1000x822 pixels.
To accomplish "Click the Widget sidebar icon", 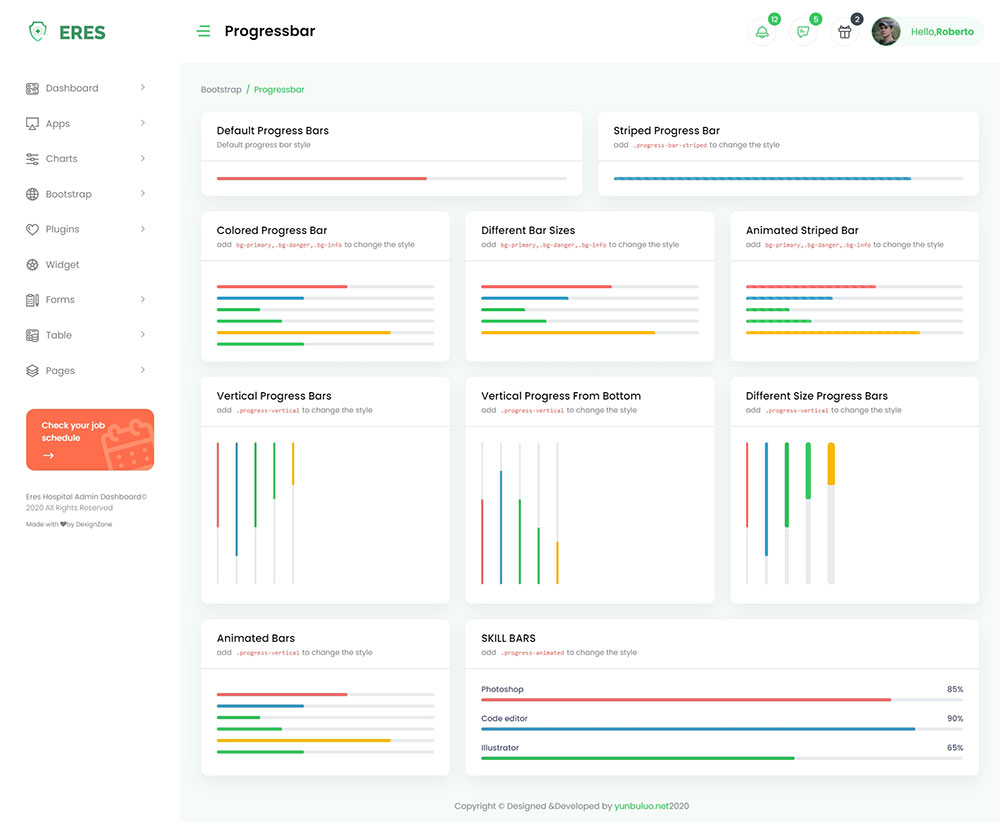I will (x=32, y=265).
